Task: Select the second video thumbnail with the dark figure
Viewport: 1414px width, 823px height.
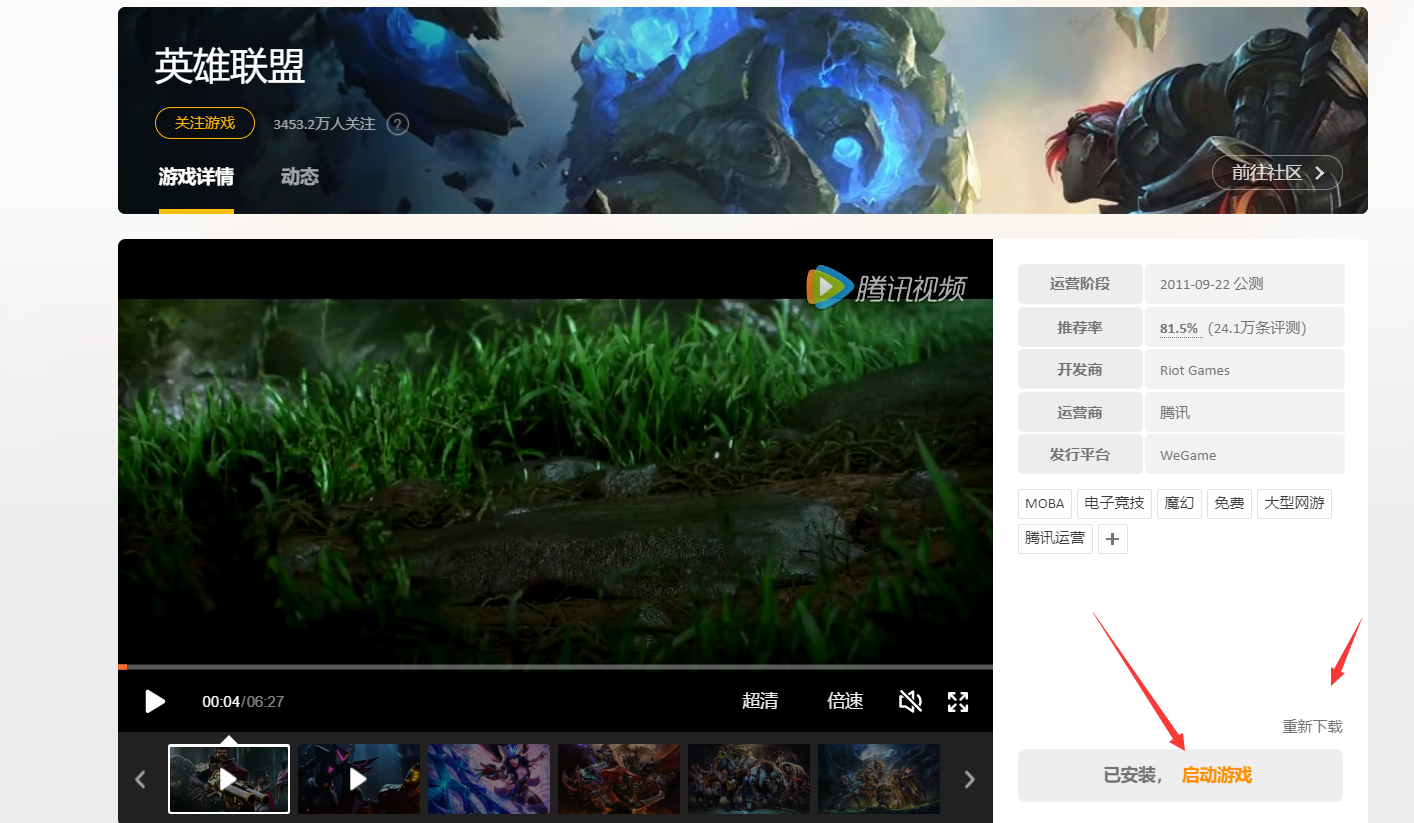Action: point(359,779)
